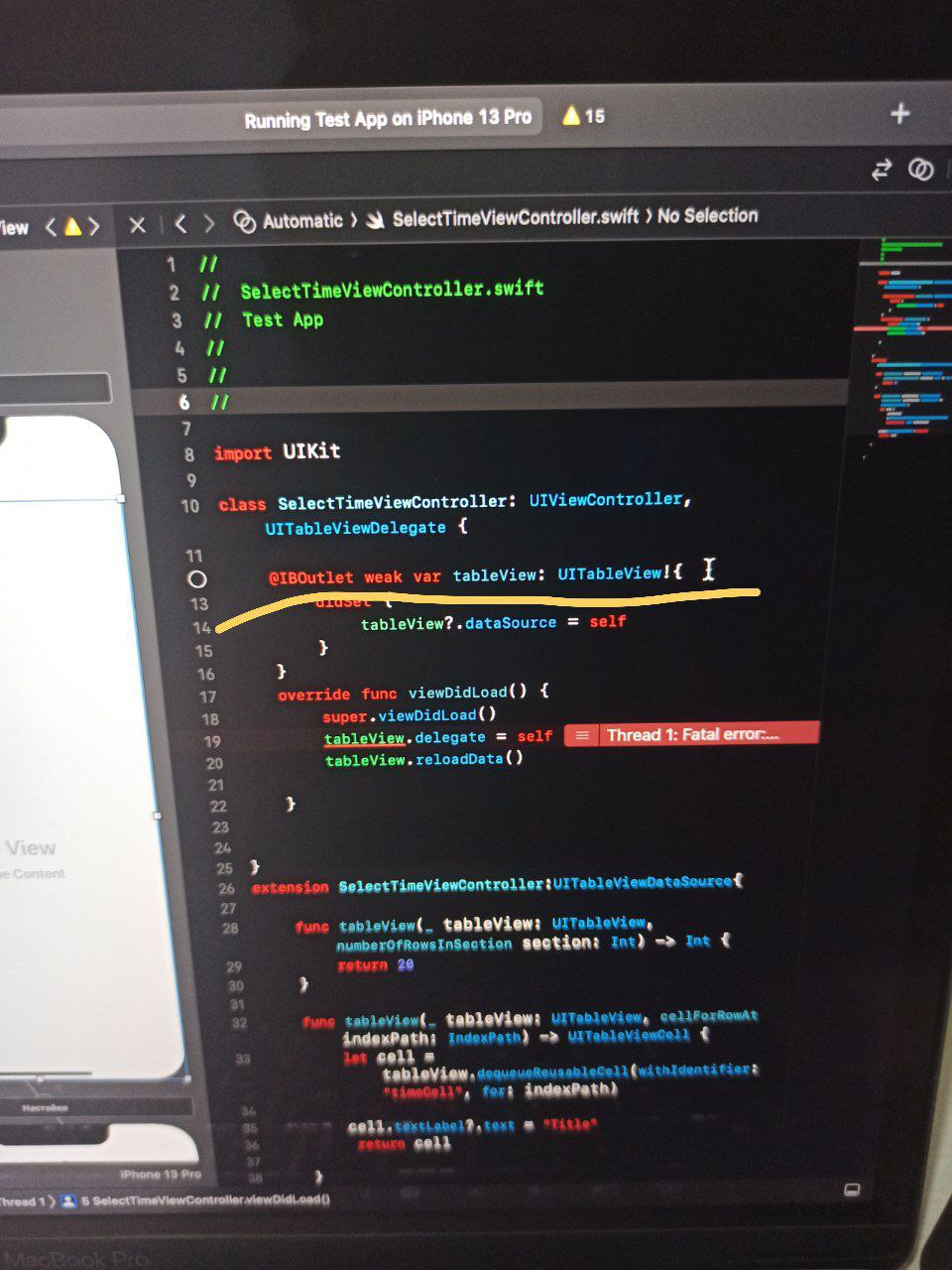Image resolution: width=952 pixels, height=1270 pixels.
Task: Close the editor with the X icon
Action: (138, 224)
